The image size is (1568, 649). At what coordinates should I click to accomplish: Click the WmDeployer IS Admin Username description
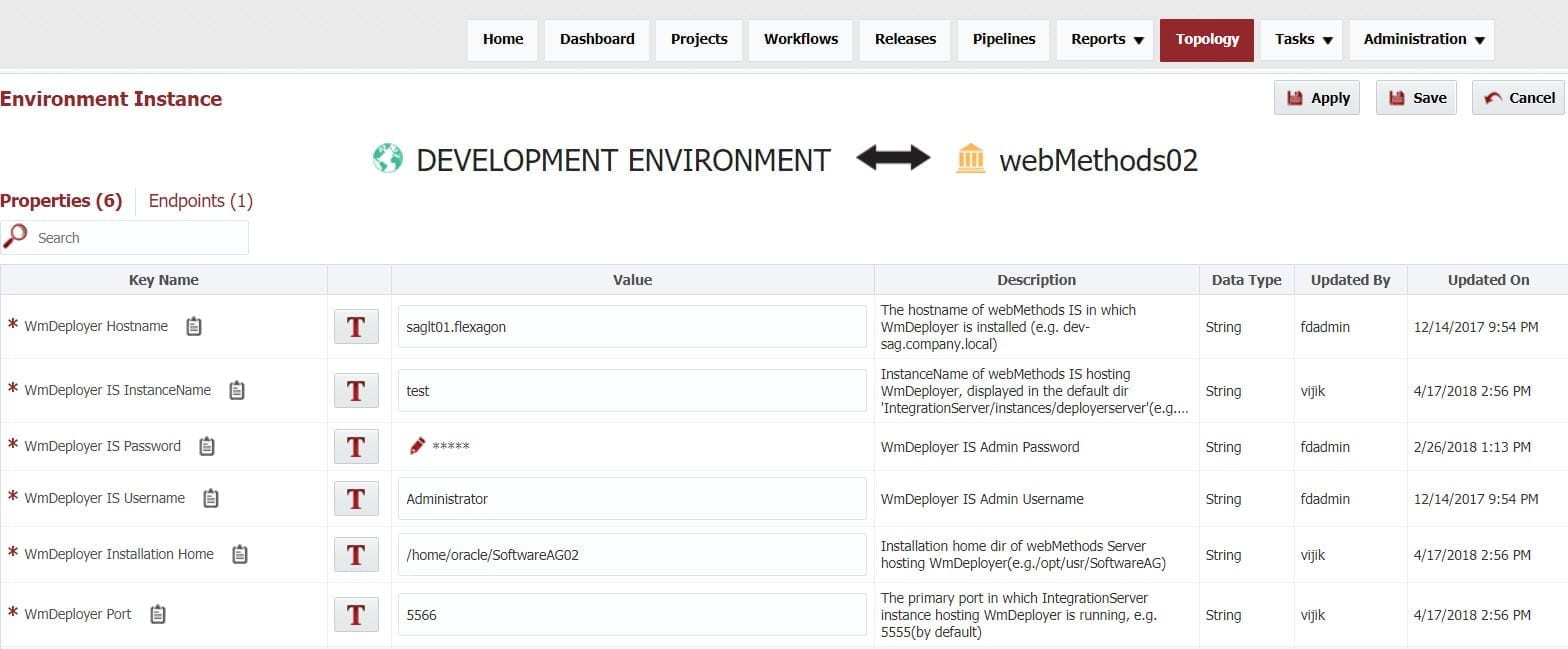[x=982, y=499]
